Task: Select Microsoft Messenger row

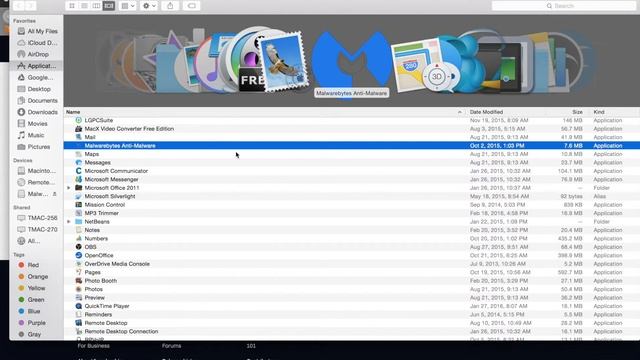Action: [x=351, y=179]
